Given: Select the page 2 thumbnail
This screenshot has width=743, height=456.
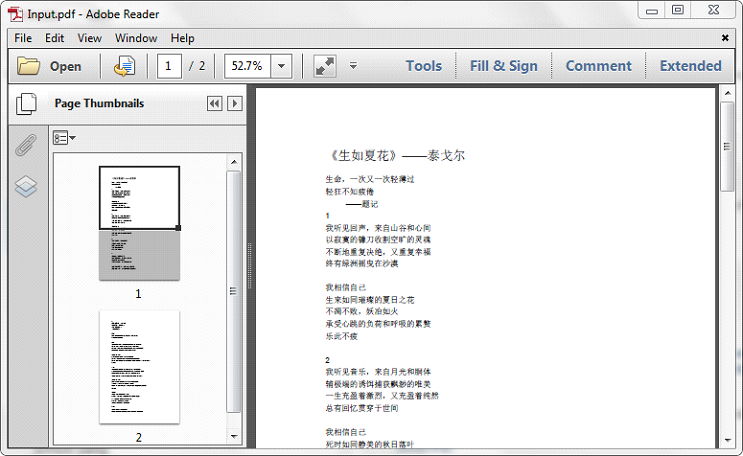Looking at the screenshot, I should 139,367.
